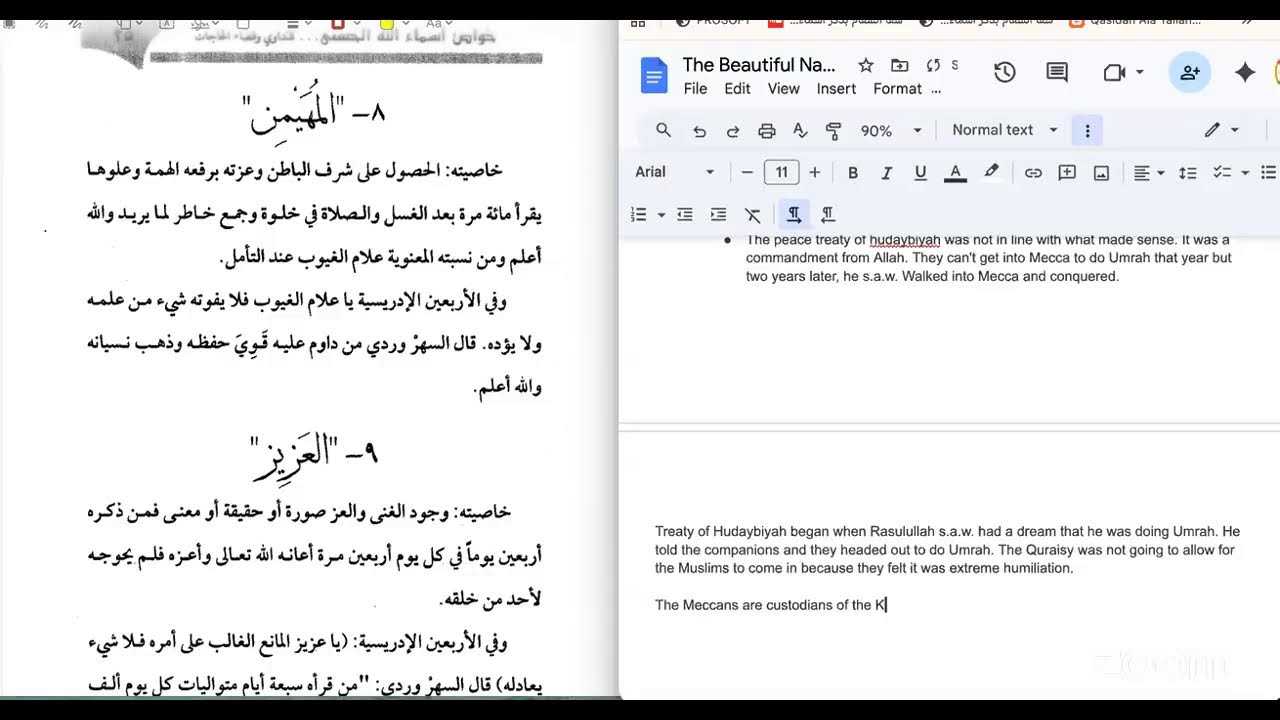Expand the checklist options arrow
1280x720 pixels.
coord(1245,172)
